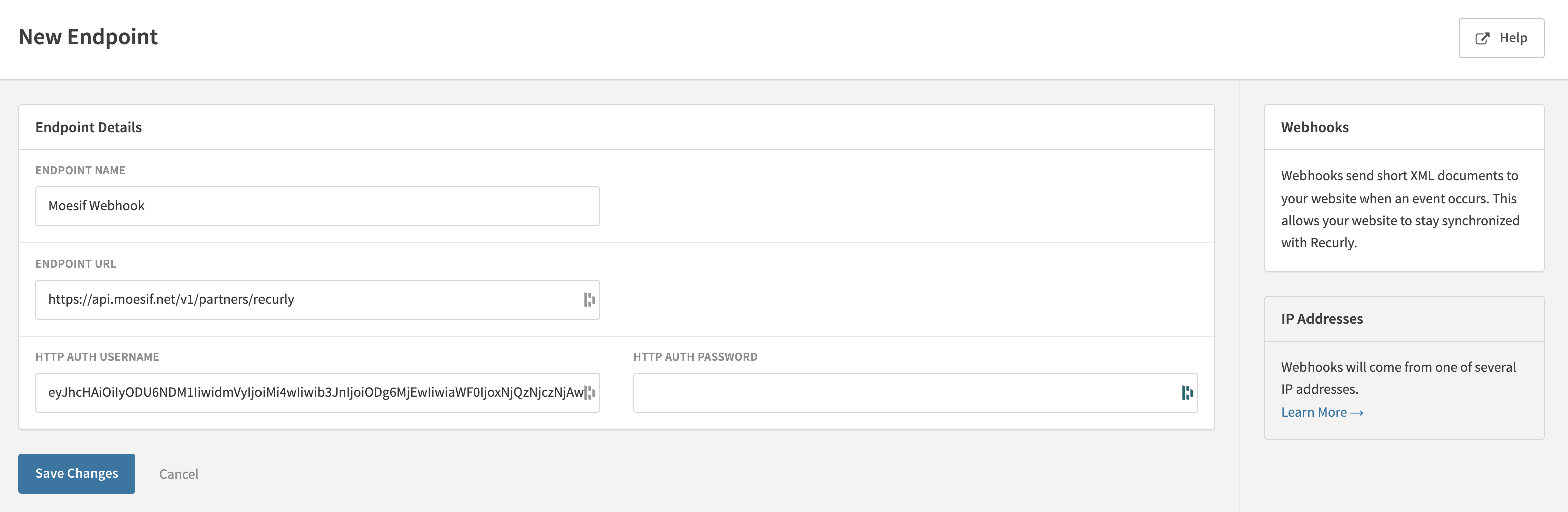Viewport: 1568px width, 512px height.
Task: Click the external-link icon in Help button
Action: point(1482,39)
